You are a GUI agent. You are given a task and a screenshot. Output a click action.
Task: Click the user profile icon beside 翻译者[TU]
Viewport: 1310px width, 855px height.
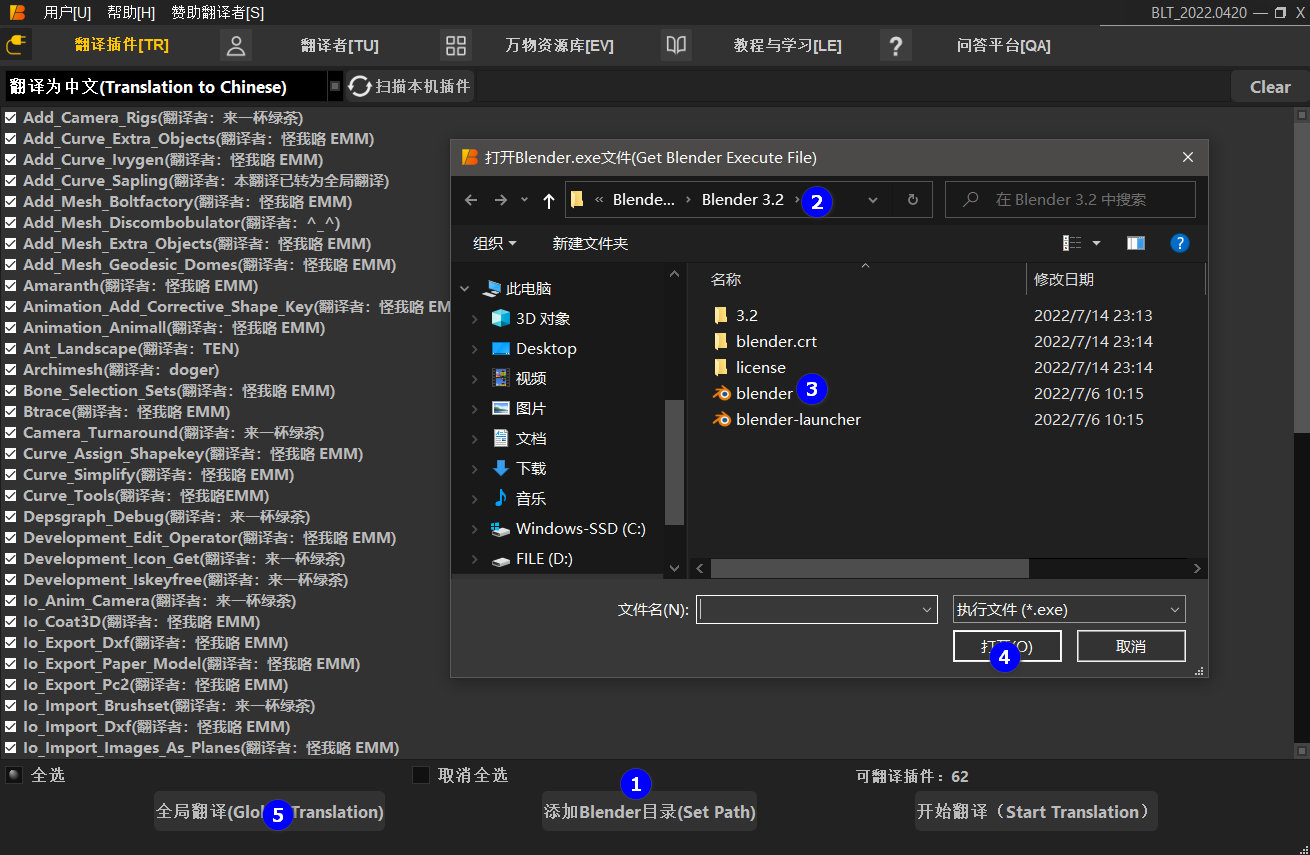pos(236,45)
